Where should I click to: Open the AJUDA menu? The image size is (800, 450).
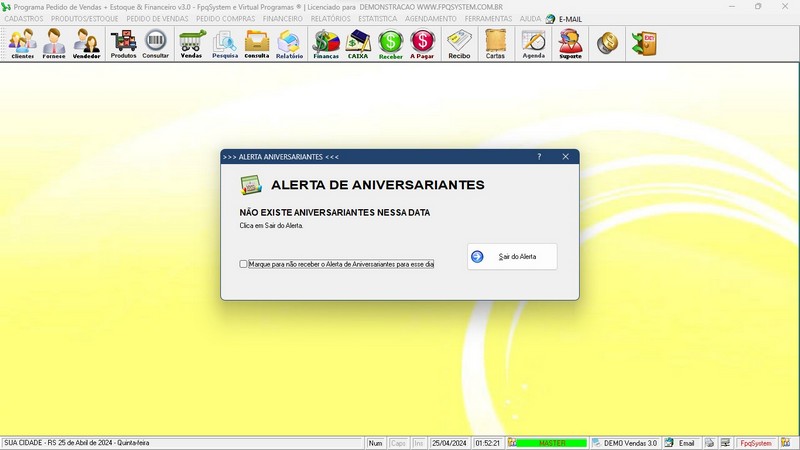pos(530,19)
